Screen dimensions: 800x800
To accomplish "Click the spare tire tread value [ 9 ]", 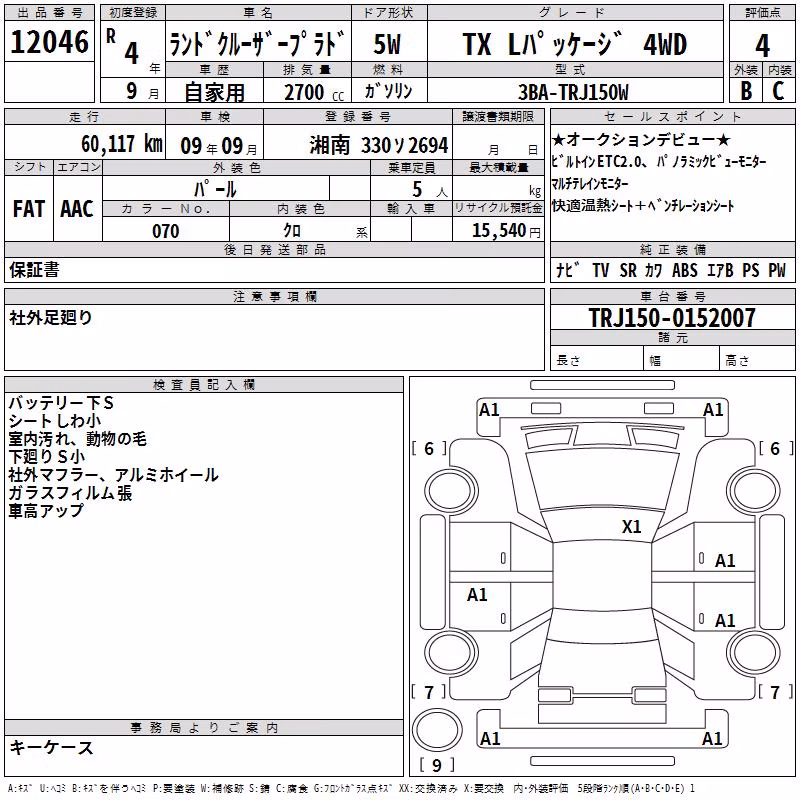I will (x=437, y=765).
